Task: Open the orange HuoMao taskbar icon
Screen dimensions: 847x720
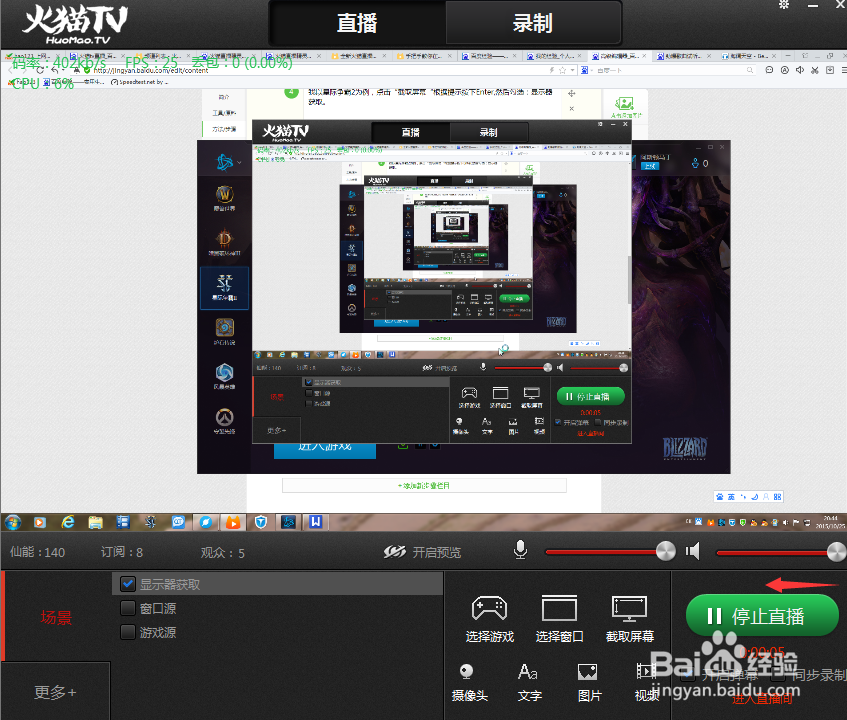Action: 233,522
